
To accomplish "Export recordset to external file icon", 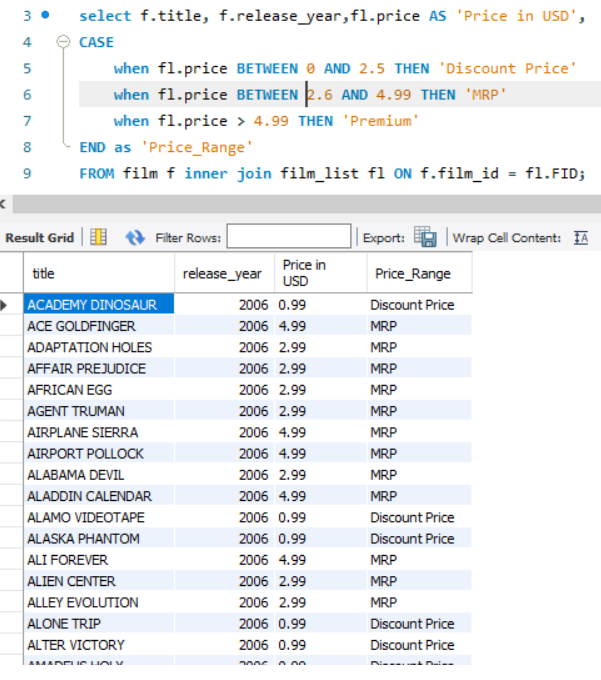I will coord(425,237).
